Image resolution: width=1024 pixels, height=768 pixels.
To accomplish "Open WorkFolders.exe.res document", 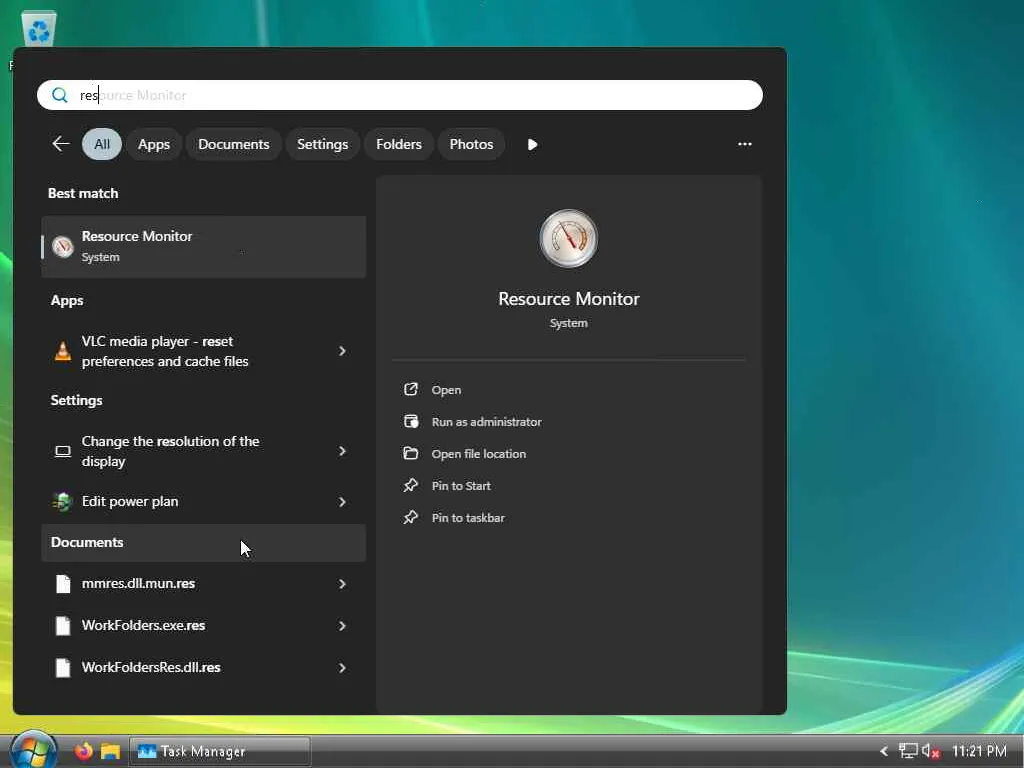I will (204, 626).
